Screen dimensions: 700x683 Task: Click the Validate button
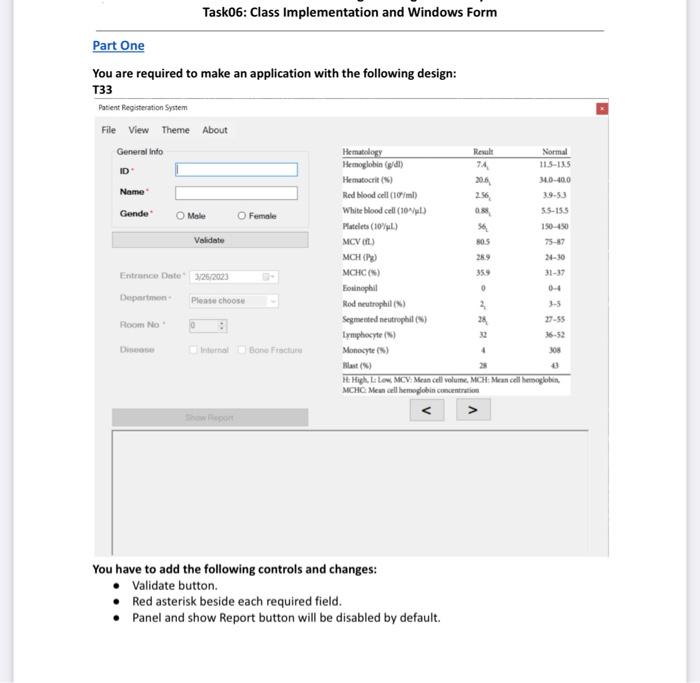210,240
